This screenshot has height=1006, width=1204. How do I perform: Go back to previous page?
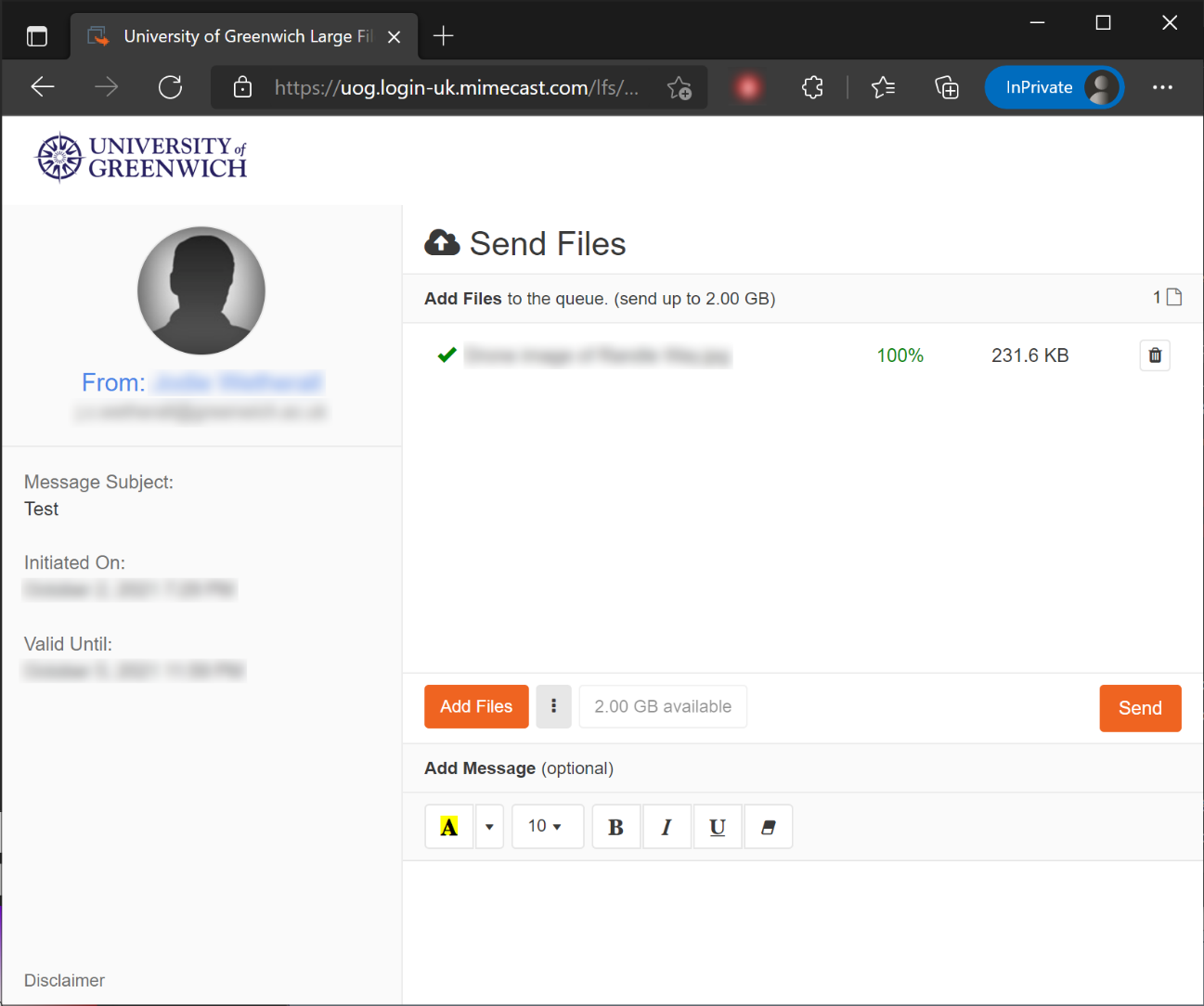point(43,87)
